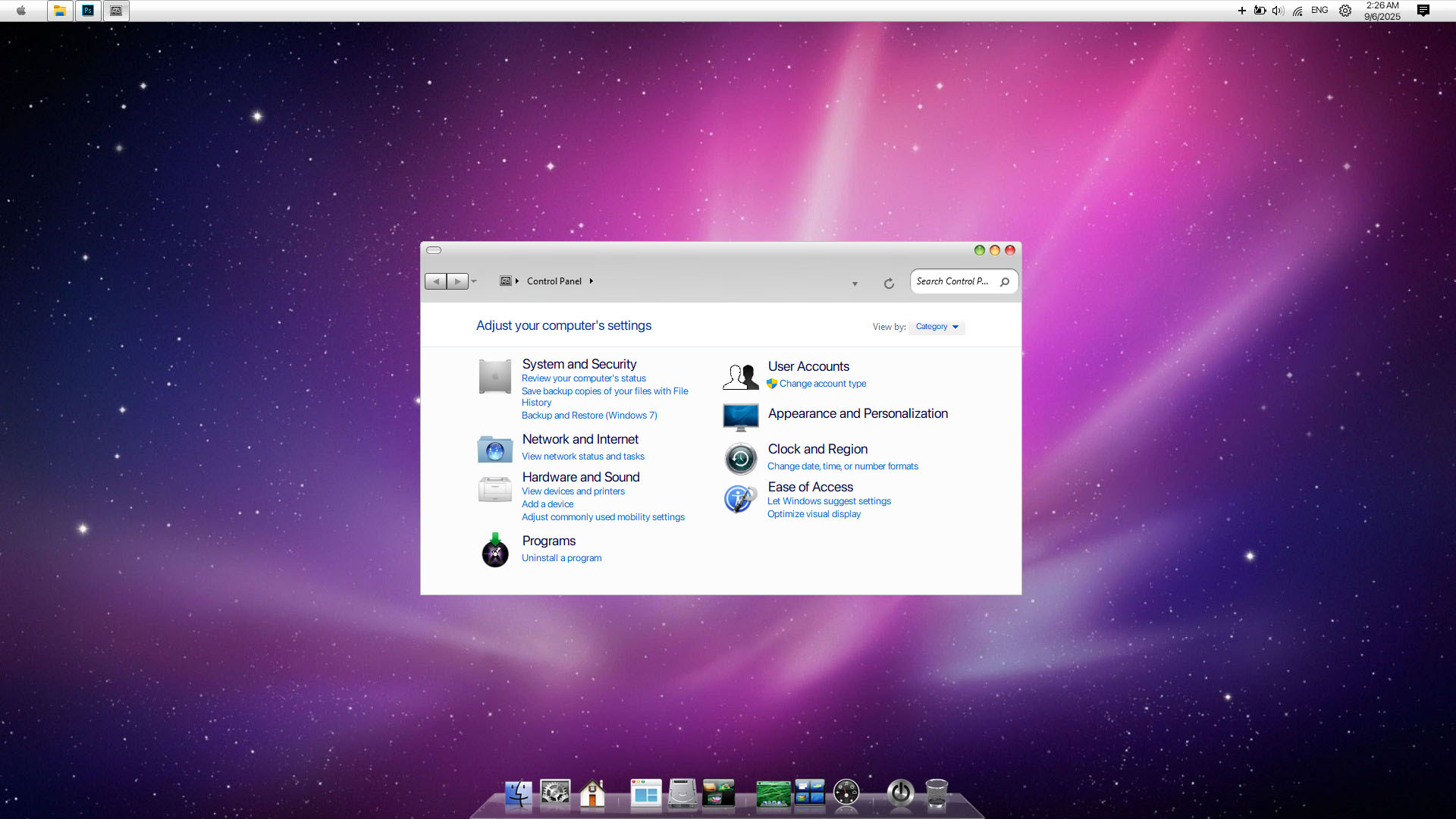Viewport: 1456px width, 819px height.
Task: Click the refresh button in address bar
Action: (889, 284)
